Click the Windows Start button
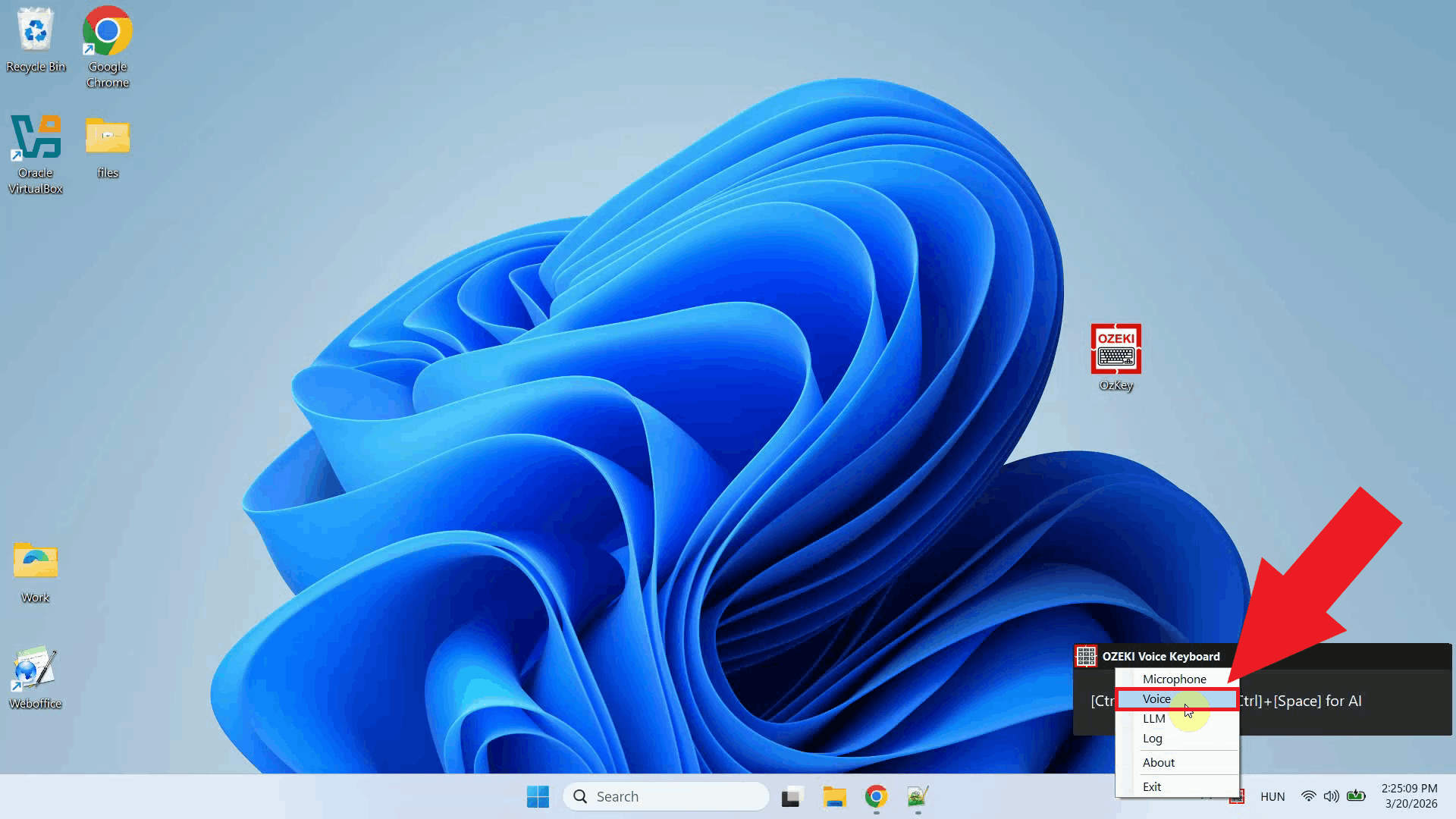 (538, 797)
